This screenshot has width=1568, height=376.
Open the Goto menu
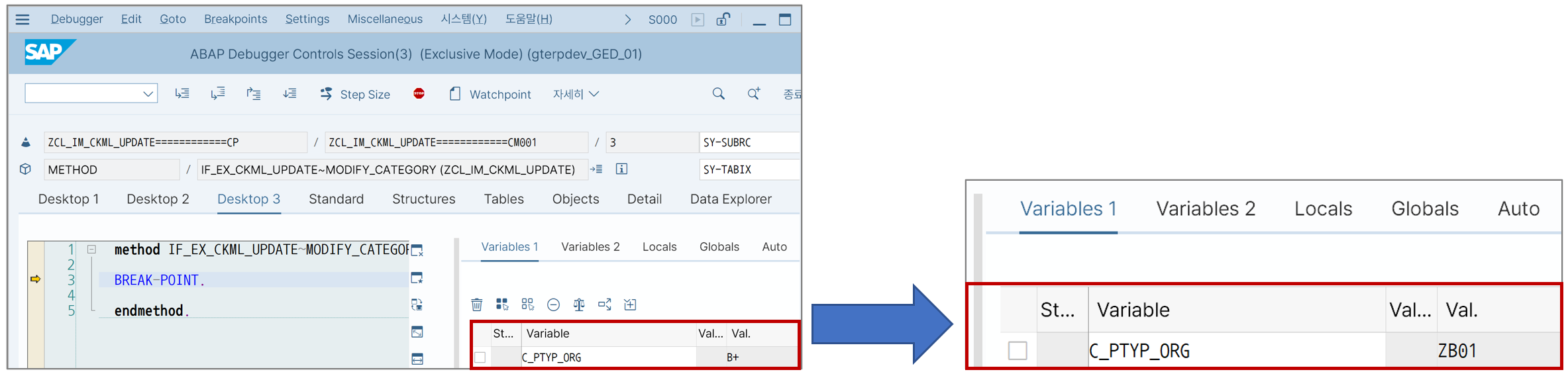coord(173,19)
